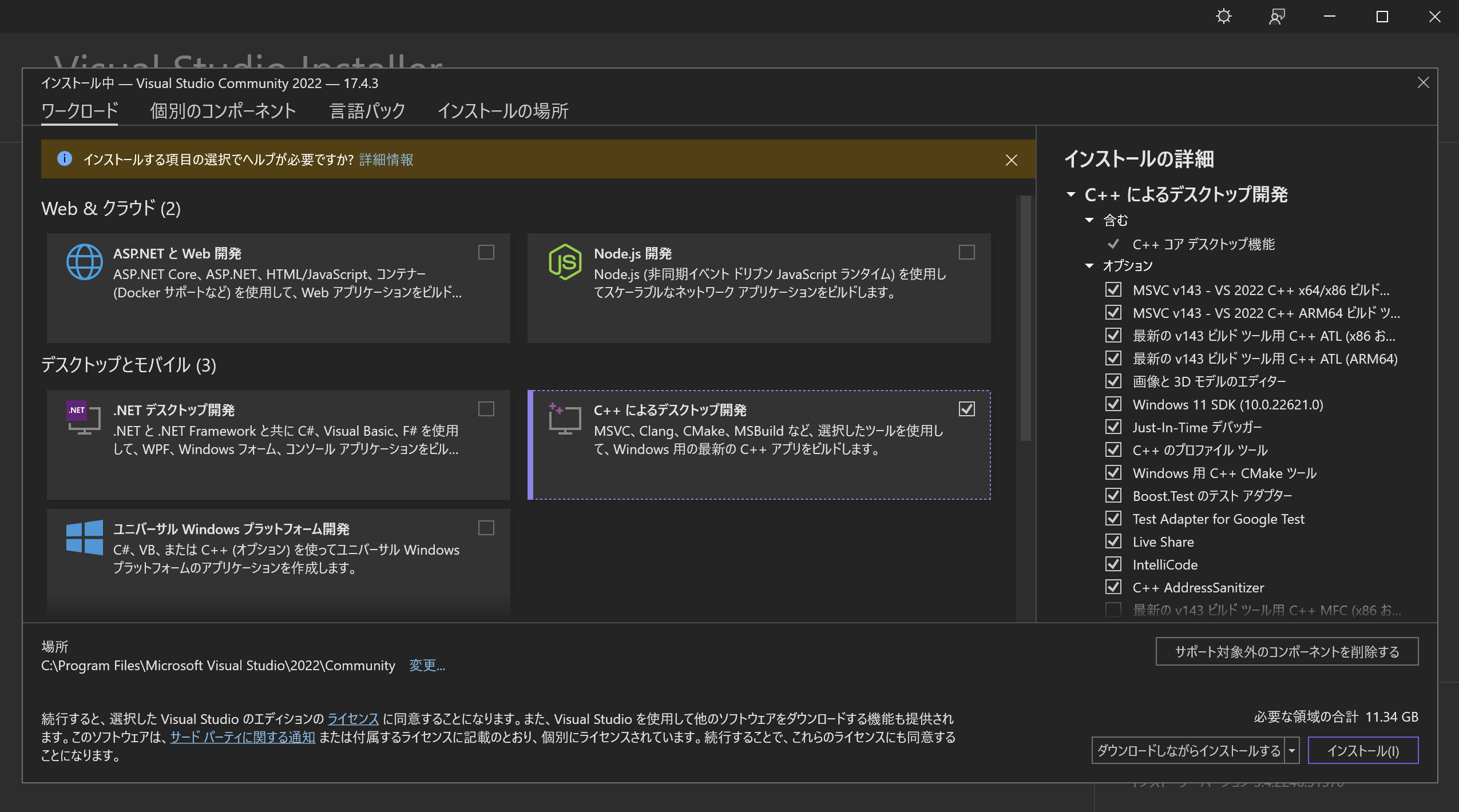Switch to 個別のコンポーネント tab

(x=223, y=110)
